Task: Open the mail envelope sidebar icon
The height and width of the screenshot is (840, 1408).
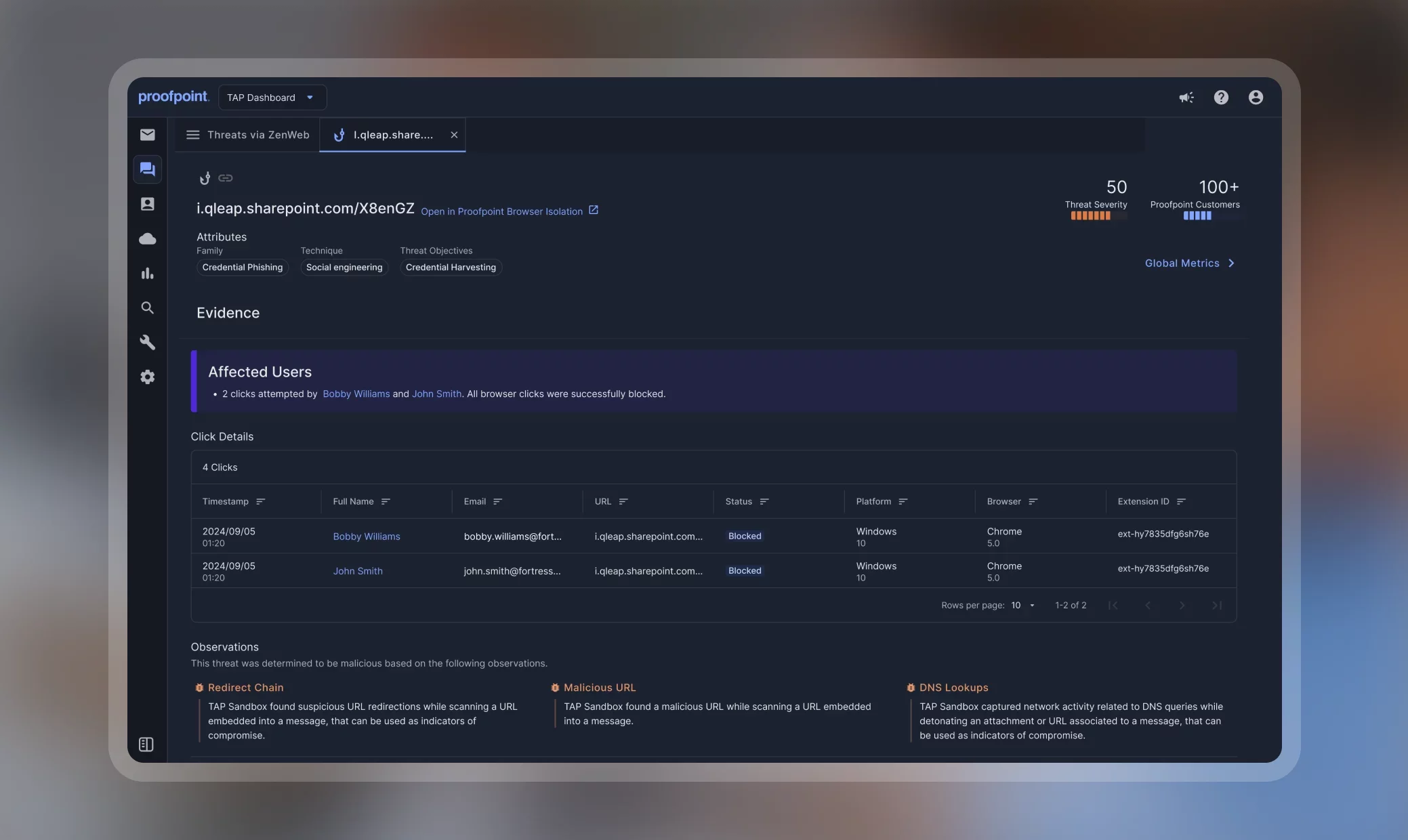Action: [x=147, y=135]
